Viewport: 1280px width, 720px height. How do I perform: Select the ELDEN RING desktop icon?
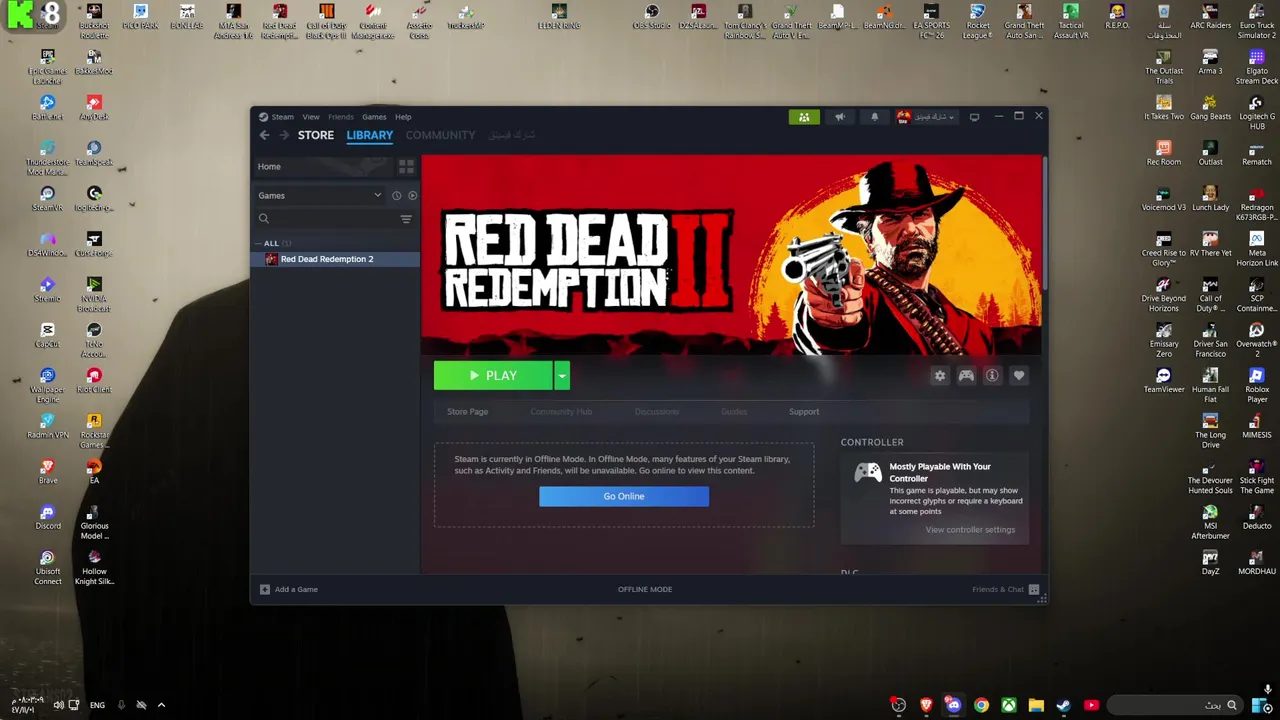click(559, 18)
